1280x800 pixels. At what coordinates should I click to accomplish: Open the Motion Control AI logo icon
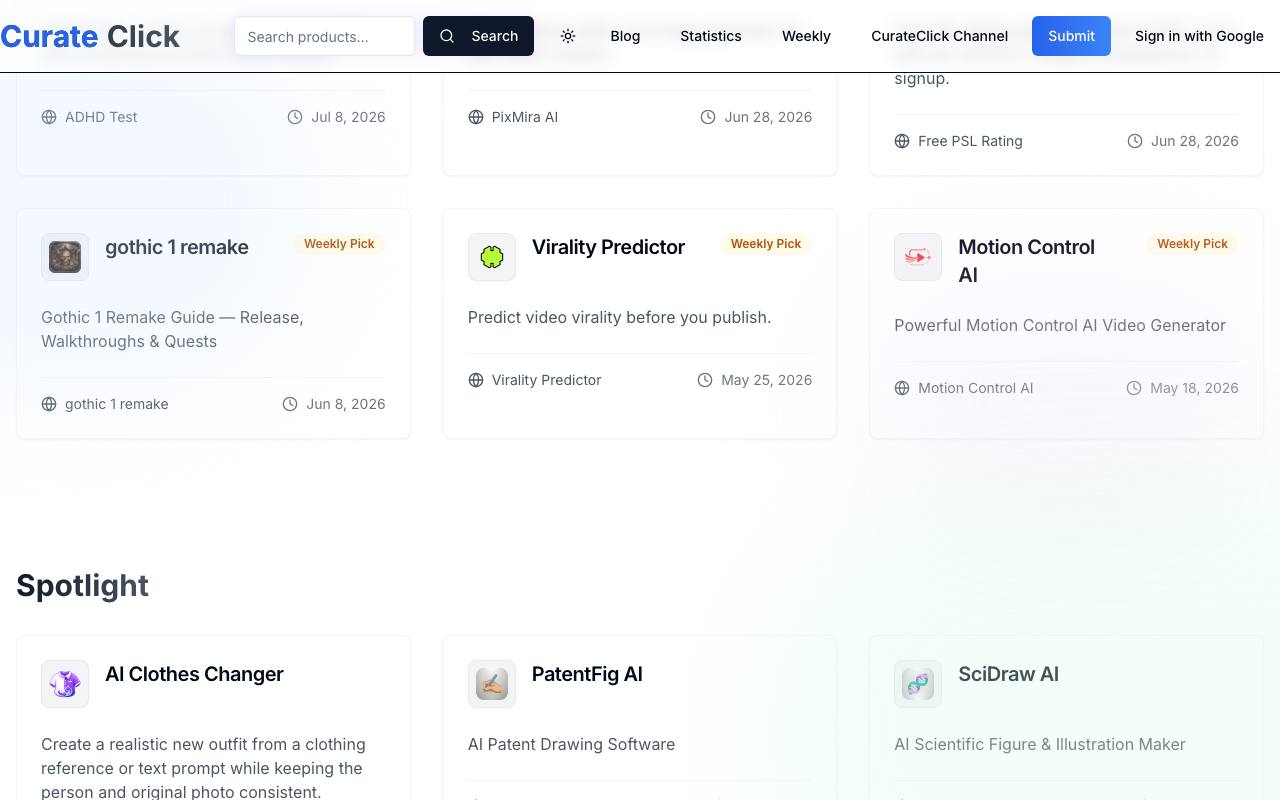click(x=918, y=257)
